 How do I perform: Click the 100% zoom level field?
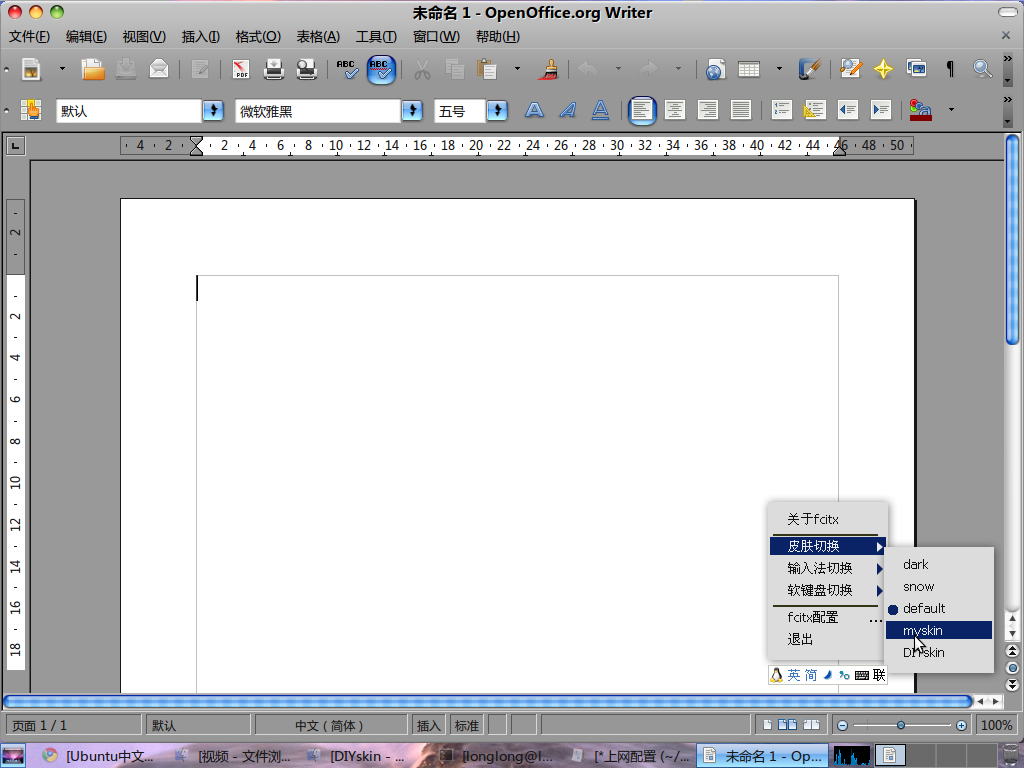997,726
